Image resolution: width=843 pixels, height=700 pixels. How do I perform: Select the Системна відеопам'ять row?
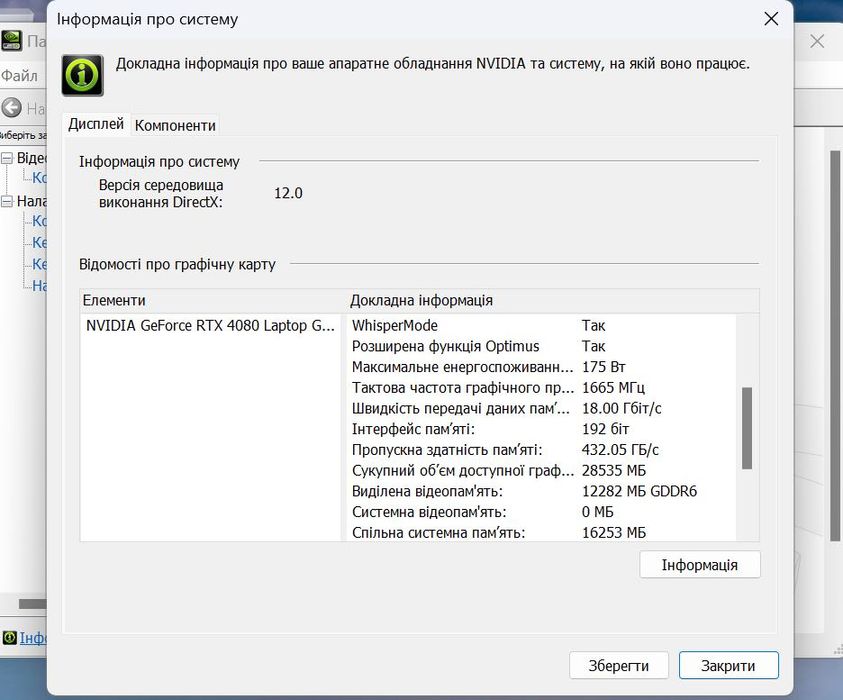coord(543,512)
